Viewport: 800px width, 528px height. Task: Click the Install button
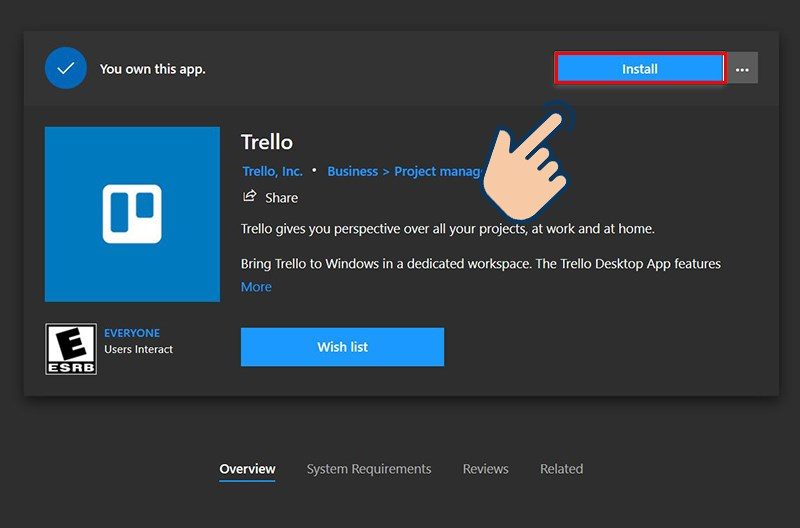[639, 69]
